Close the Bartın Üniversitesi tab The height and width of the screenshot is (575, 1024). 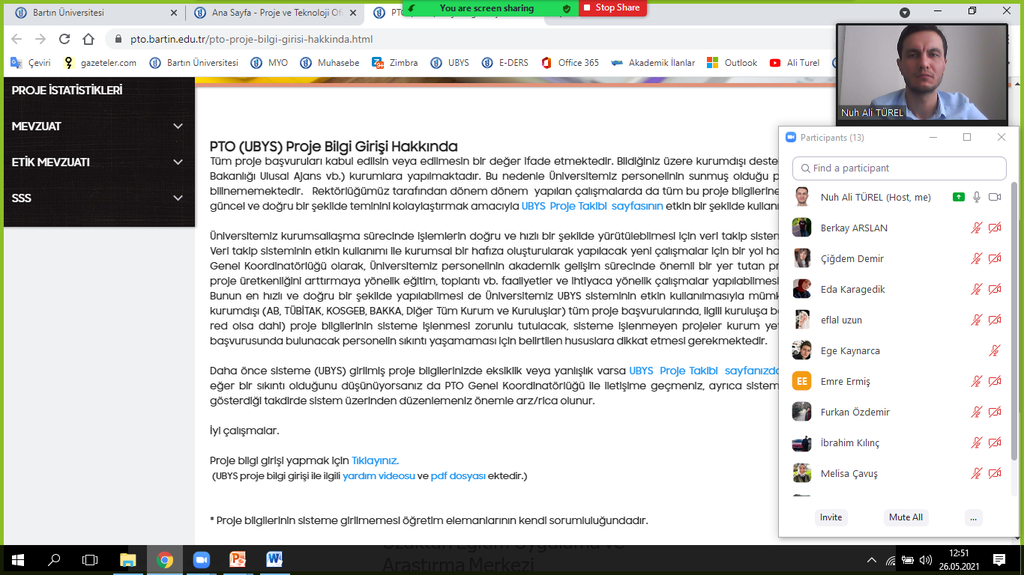(173, 12)
